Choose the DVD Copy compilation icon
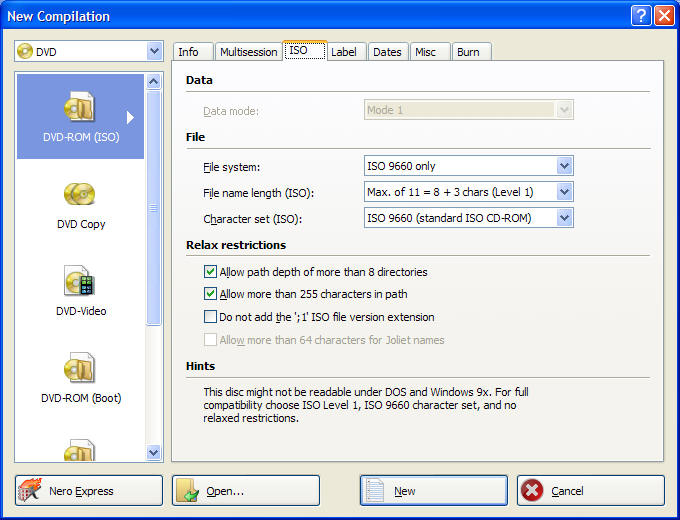This screenshot has height=520, width=680. click(x=79, y=194)
